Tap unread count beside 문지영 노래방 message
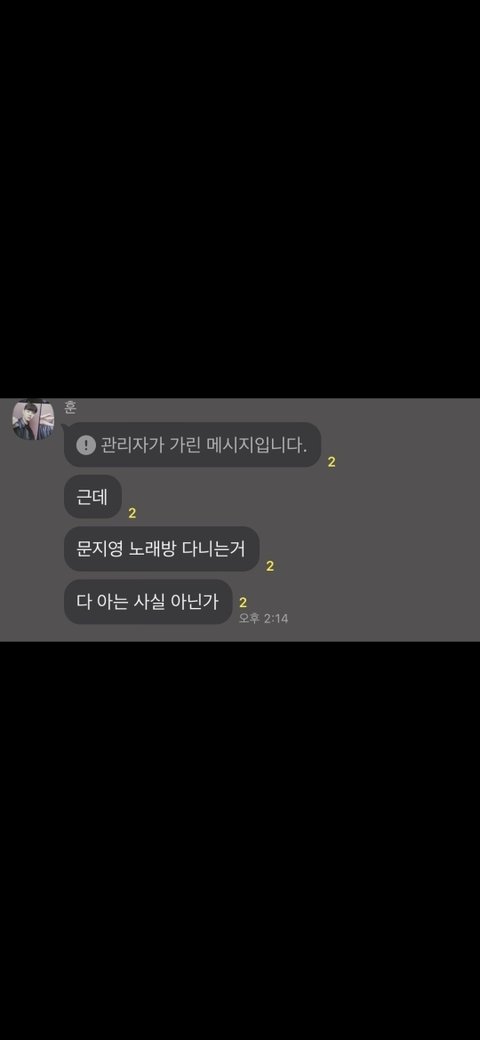The width and height of the screenshot is (480, 1040). click(270, 566)
